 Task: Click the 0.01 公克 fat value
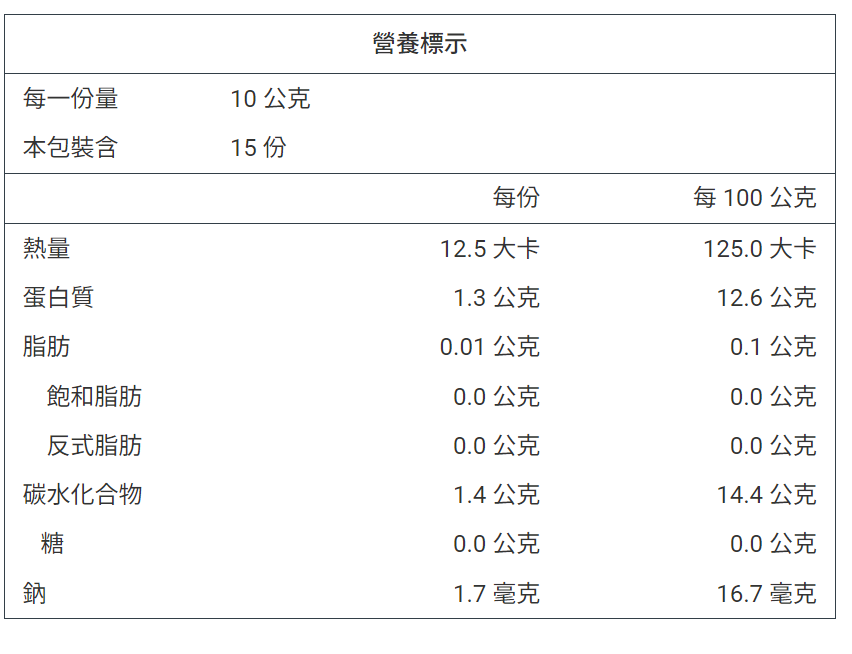(490, 347)
